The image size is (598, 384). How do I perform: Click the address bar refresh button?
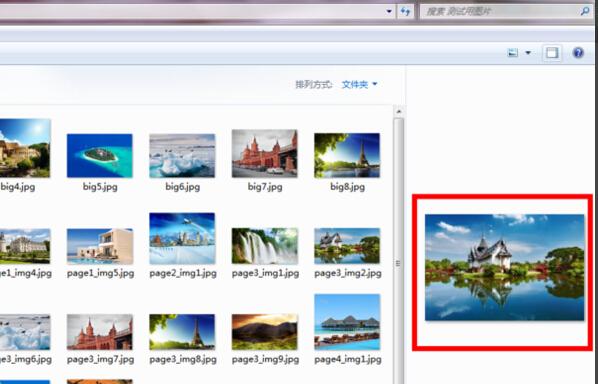405,11
